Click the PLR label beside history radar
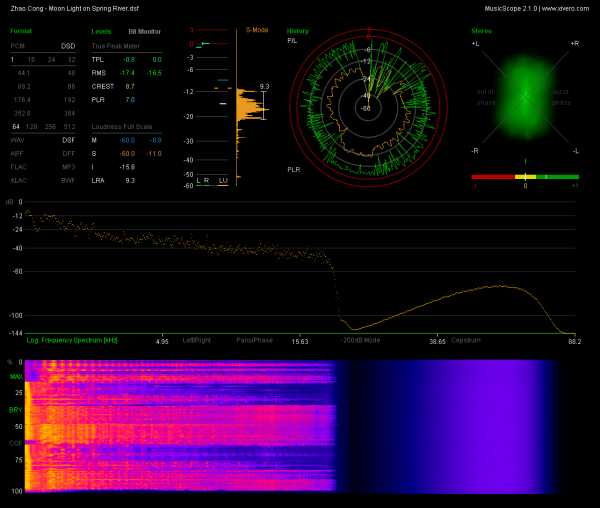The width and height of the screenshot is (600, 508). point(293,170)
